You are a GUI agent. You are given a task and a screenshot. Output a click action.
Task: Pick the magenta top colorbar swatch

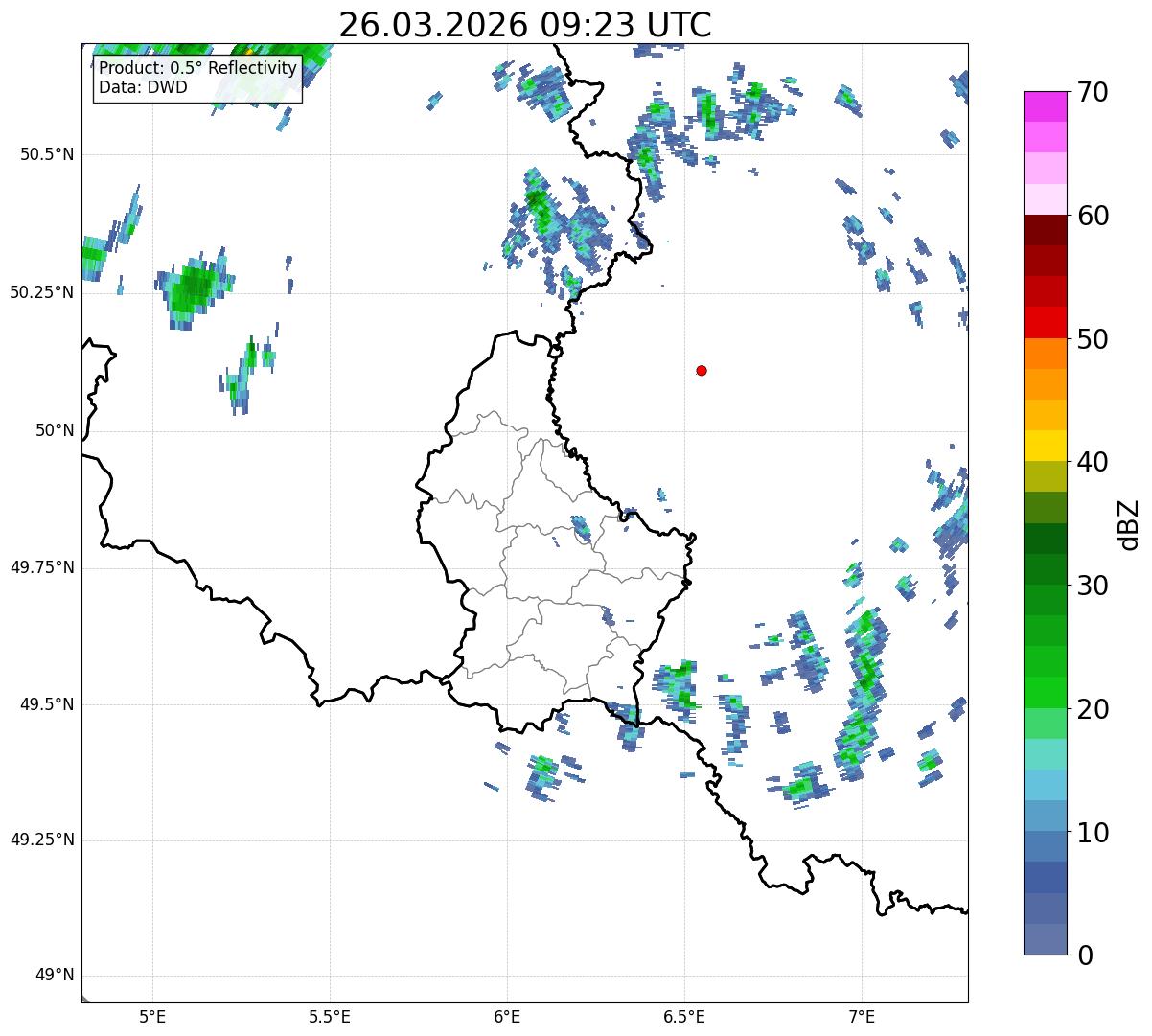[1046, 106]
